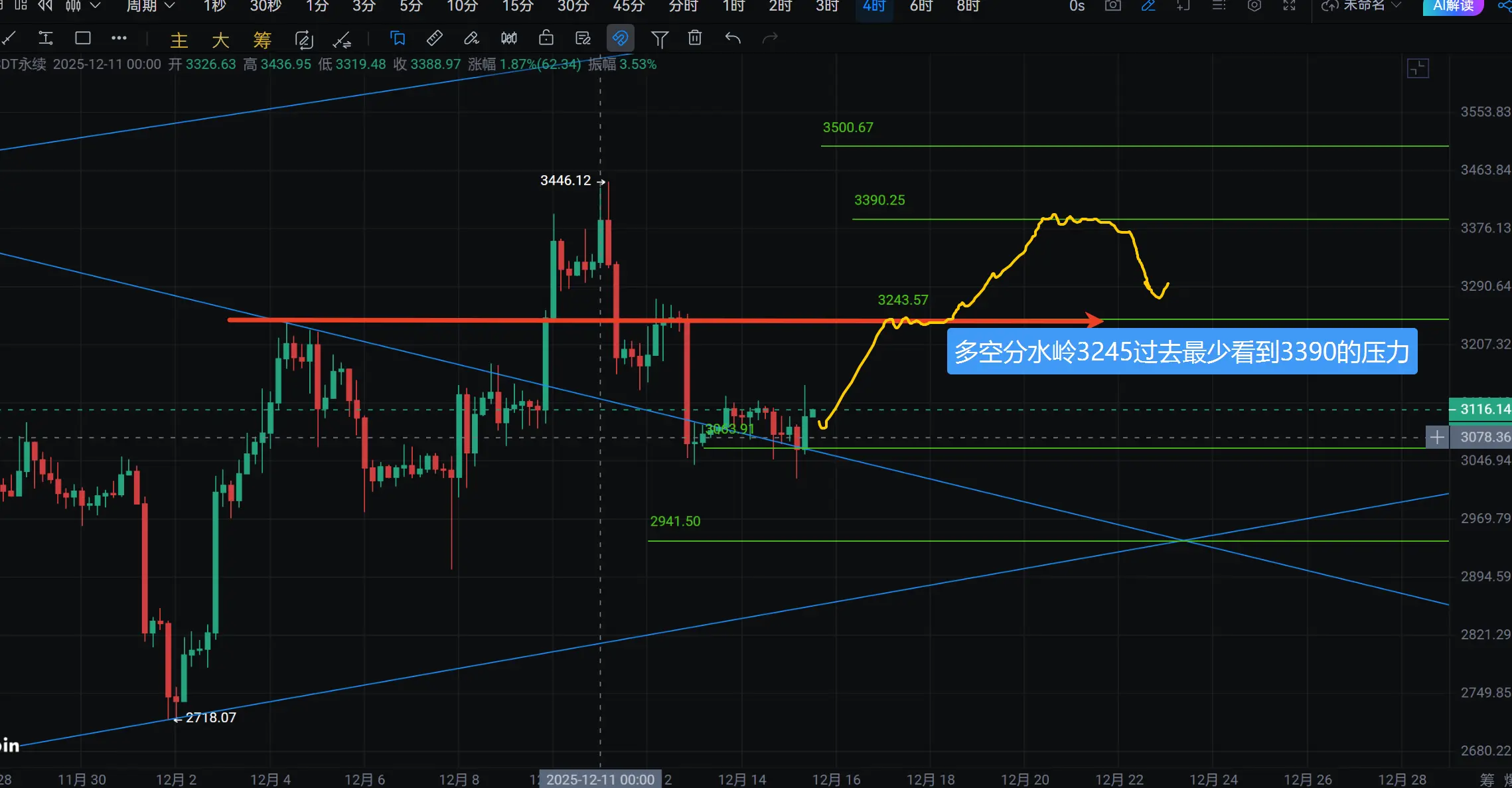Select the eraser tool icon
Image resolution: width=1512 pixels, height=788 pixels.
tap(471, 39)
